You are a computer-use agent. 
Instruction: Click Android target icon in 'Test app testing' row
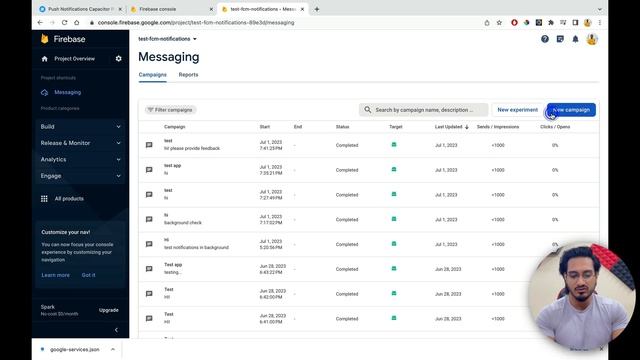coord(394,269)
